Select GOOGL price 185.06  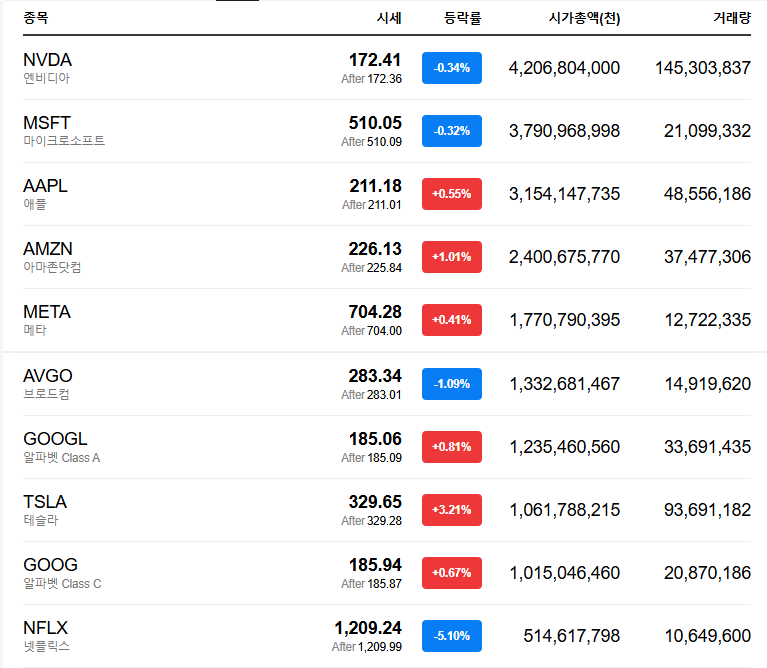[376, 439]
